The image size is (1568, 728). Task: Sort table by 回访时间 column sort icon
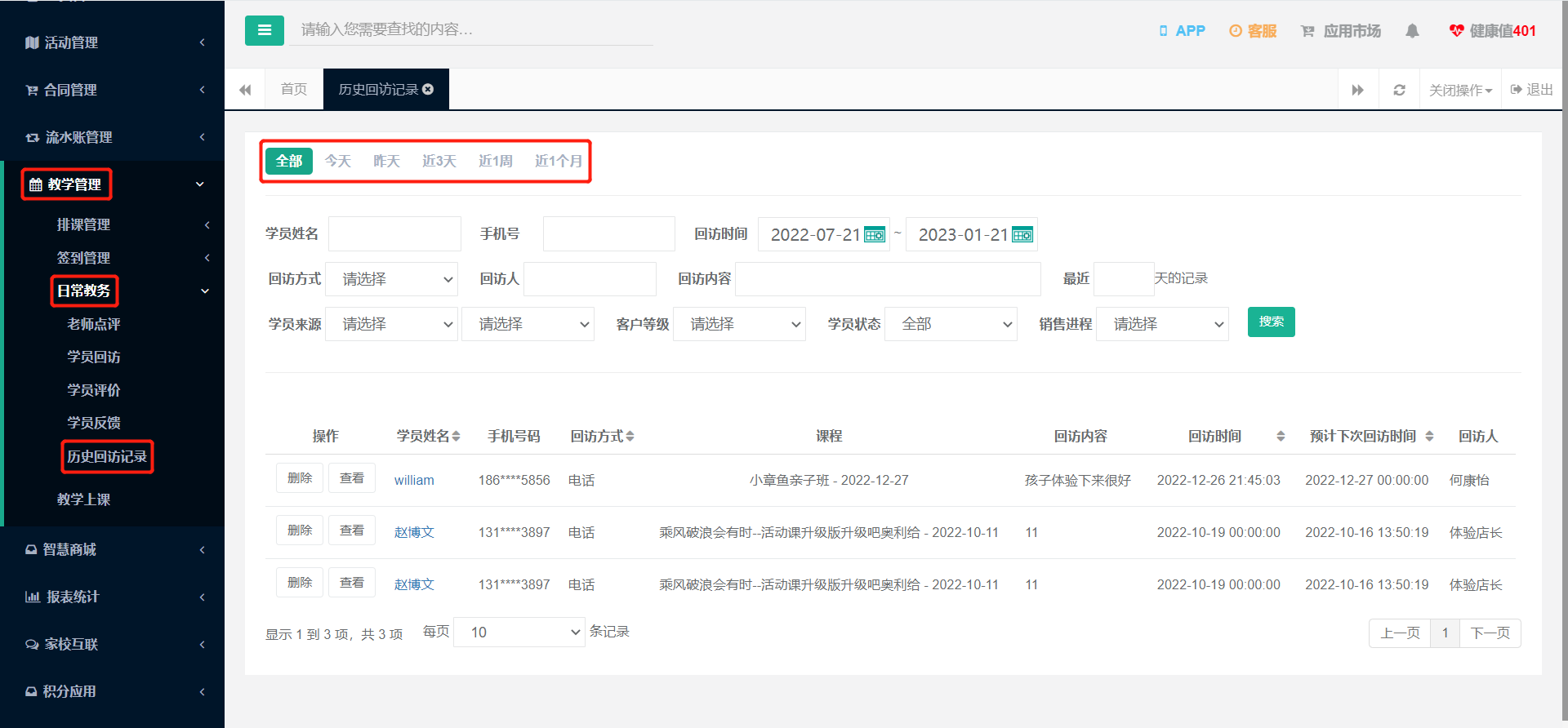(1281, 437)
